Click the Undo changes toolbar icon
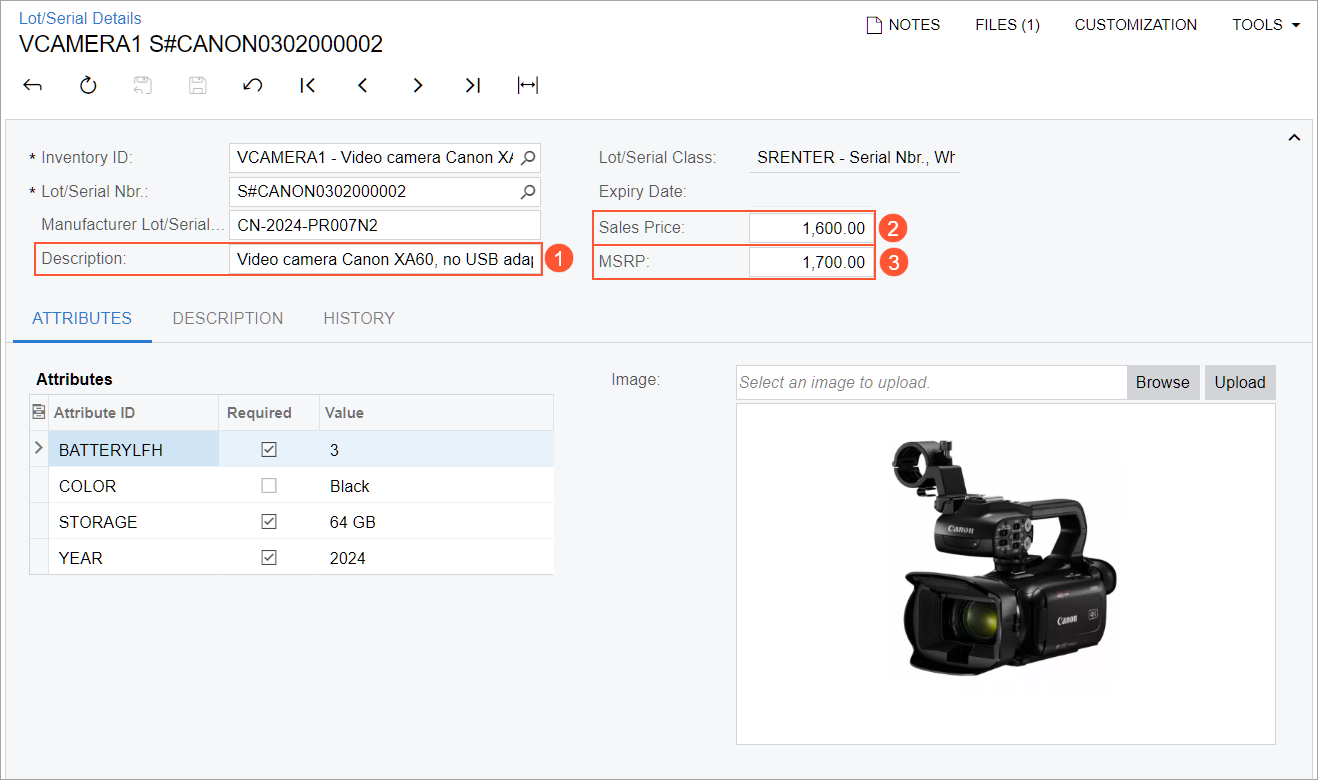Viewport: 1318px width, 780px height. pyautogui.click(x=253, y=86)
